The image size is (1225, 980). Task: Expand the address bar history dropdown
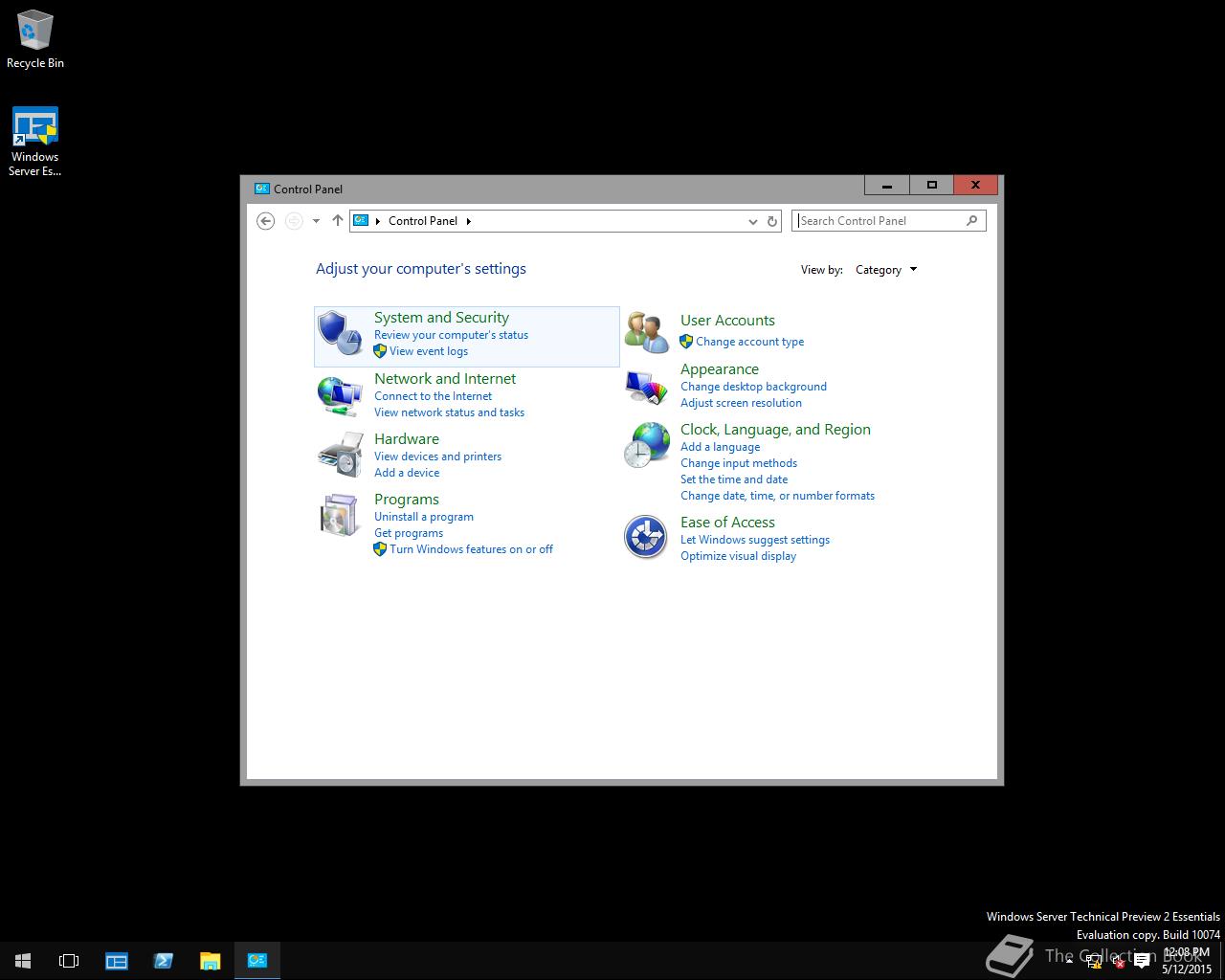click(752, 221)
